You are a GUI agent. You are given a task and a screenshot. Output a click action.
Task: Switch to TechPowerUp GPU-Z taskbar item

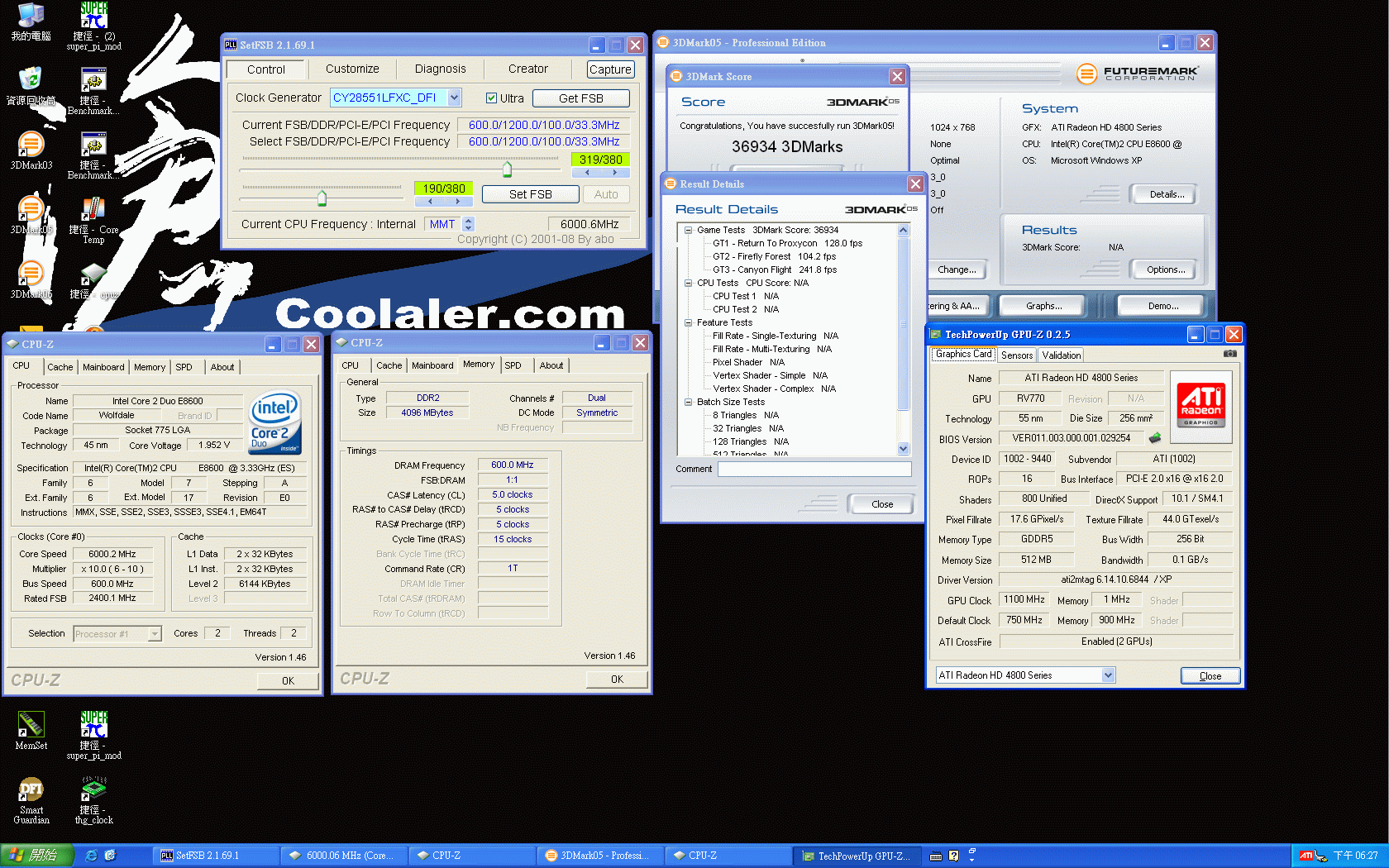[x=857, y=856]
